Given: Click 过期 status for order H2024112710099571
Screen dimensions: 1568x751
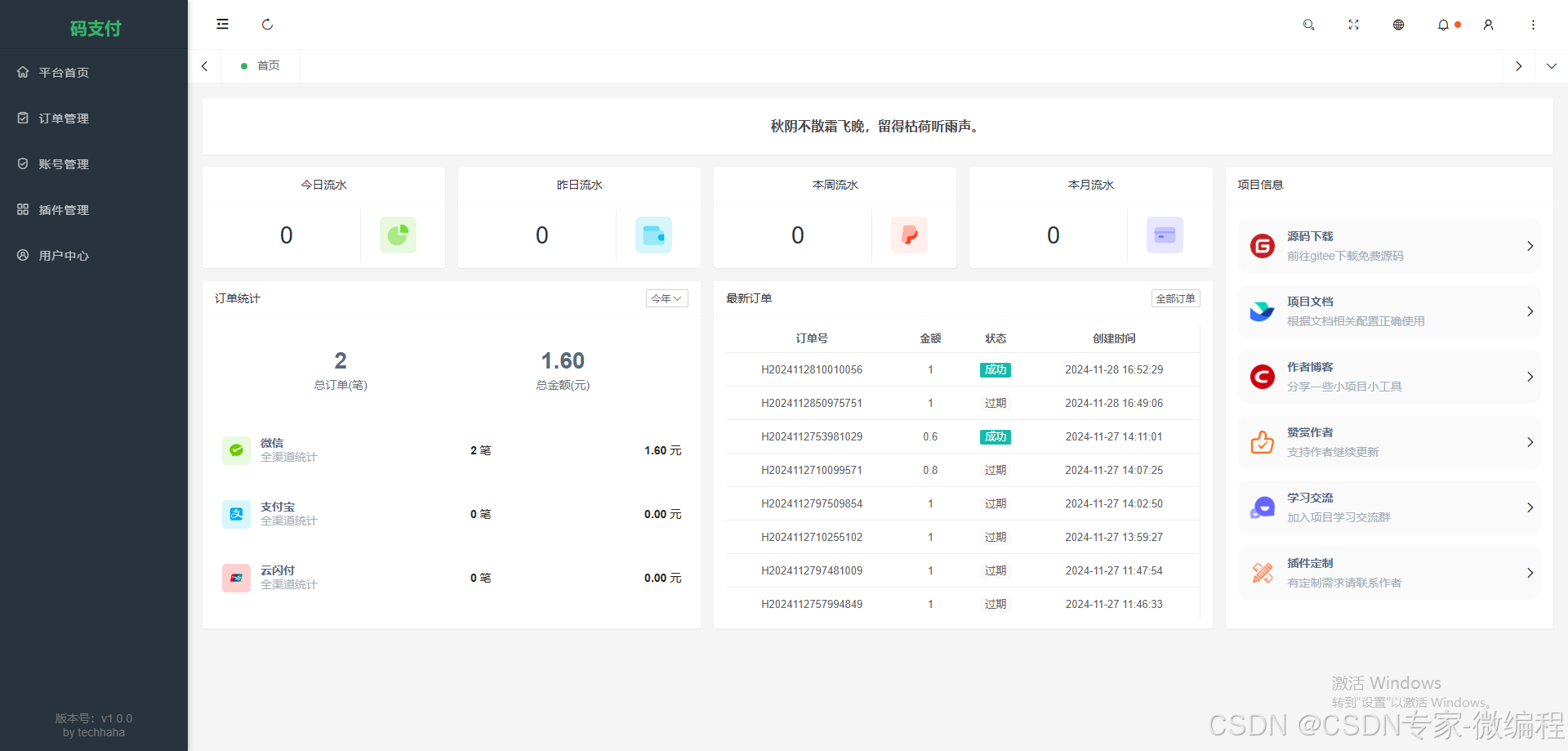Looking at the screenshot, I should pyautogui.click(x=996, y=470).
